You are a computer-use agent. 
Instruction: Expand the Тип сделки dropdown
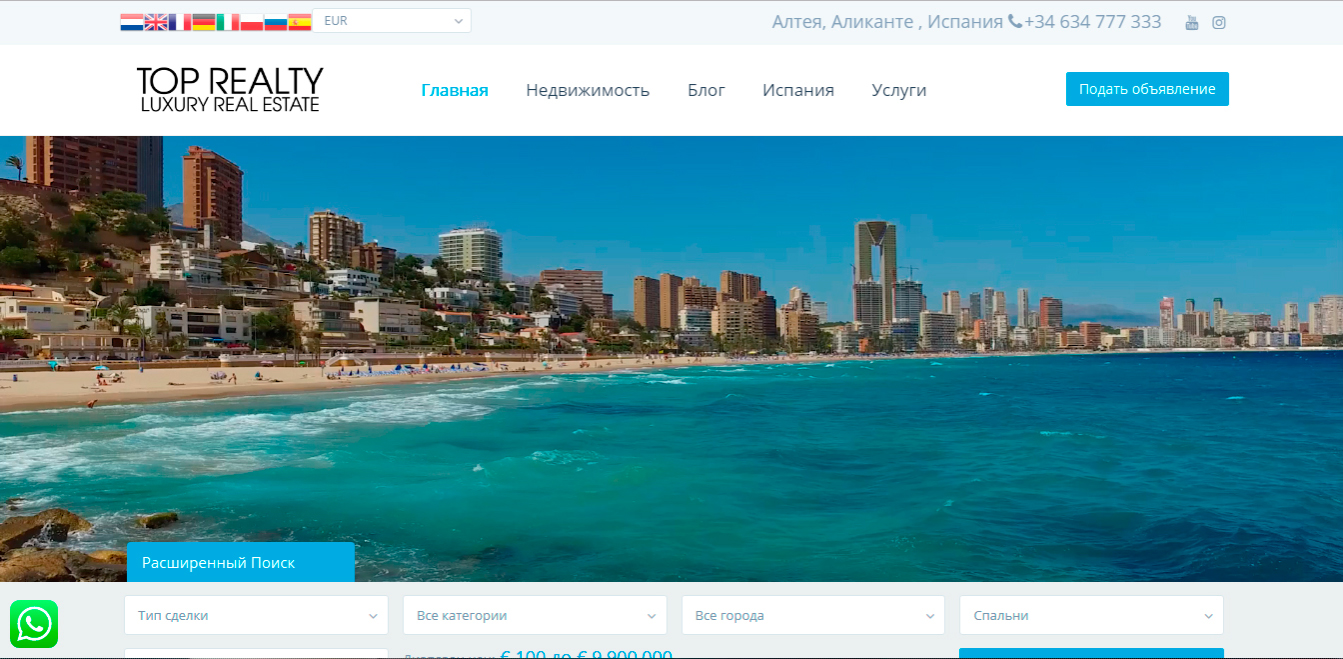pyautogui.click(x=257, y=615)
